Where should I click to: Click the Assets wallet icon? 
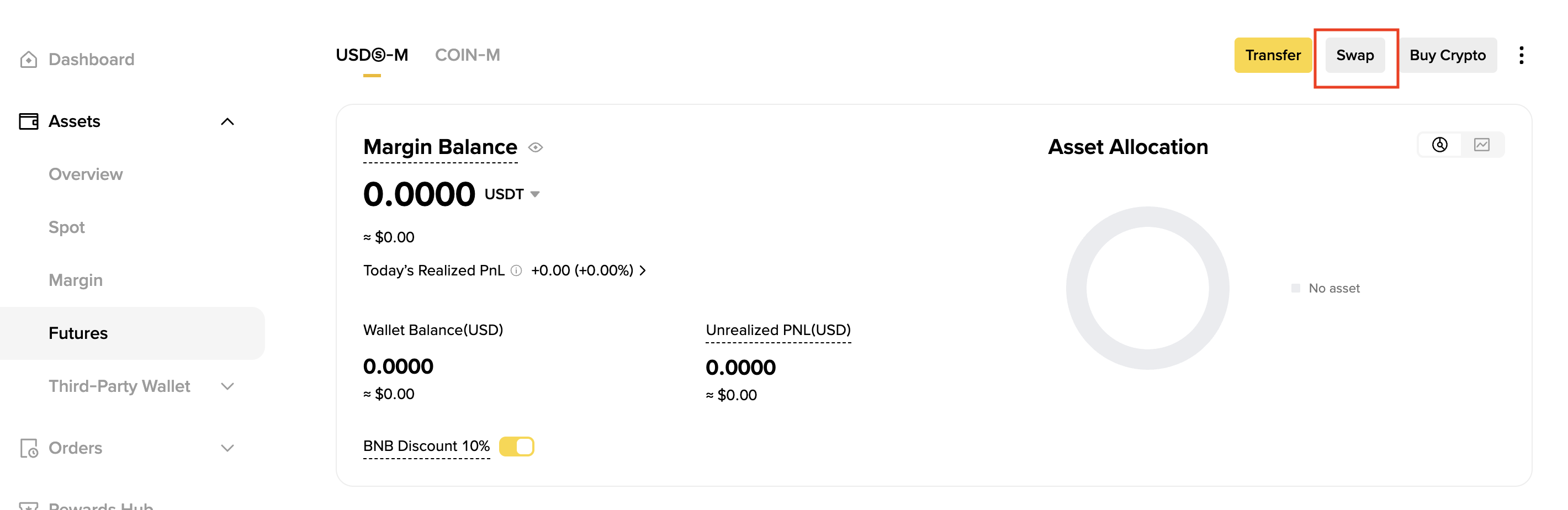(x=29, y=121)
